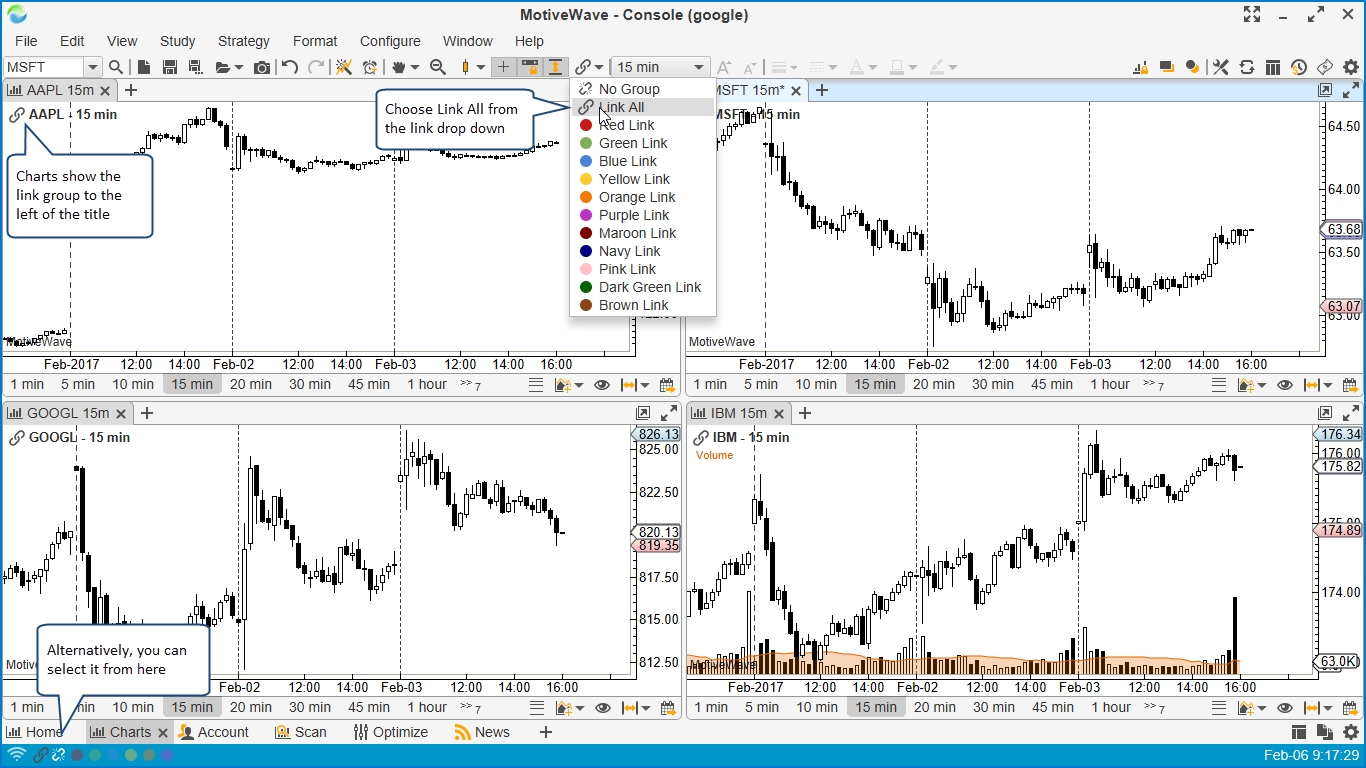Image resolution: width=1366 pixels, height=768 pixels.
Task: Open the columns layout icon in toolbar
Action: point(1273,67)
